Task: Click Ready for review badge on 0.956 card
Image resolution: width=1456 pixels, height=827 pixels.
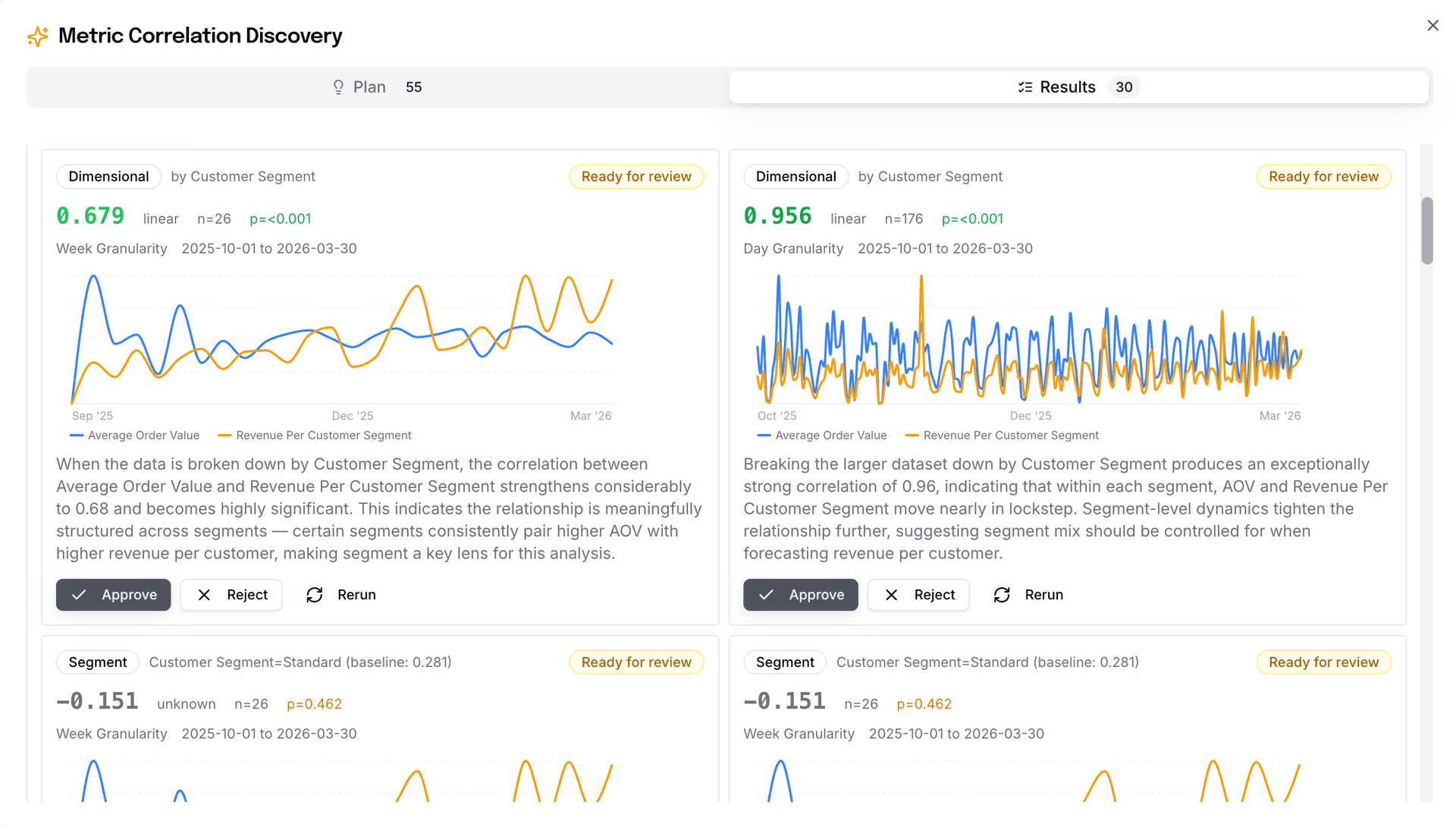Action: click(1323, 177)
